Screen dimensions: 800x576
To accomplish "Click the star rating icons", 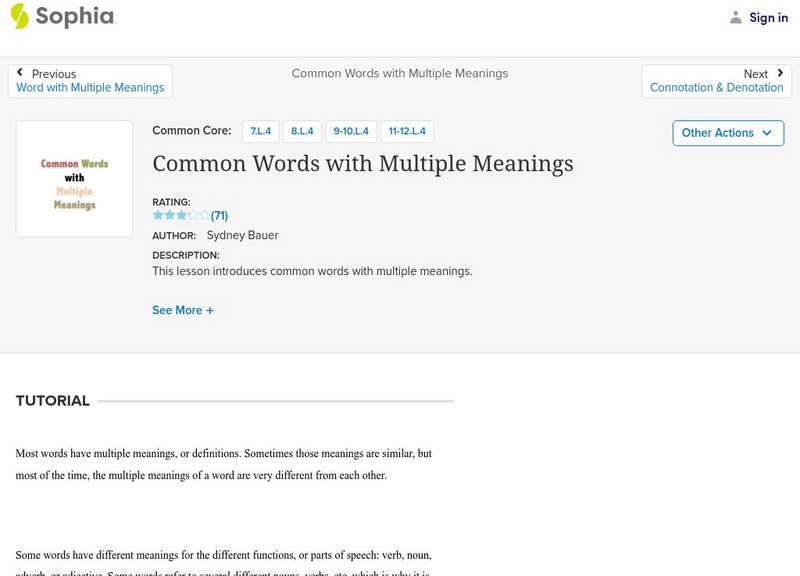I will pyautogui.click(x=181, y=215).
